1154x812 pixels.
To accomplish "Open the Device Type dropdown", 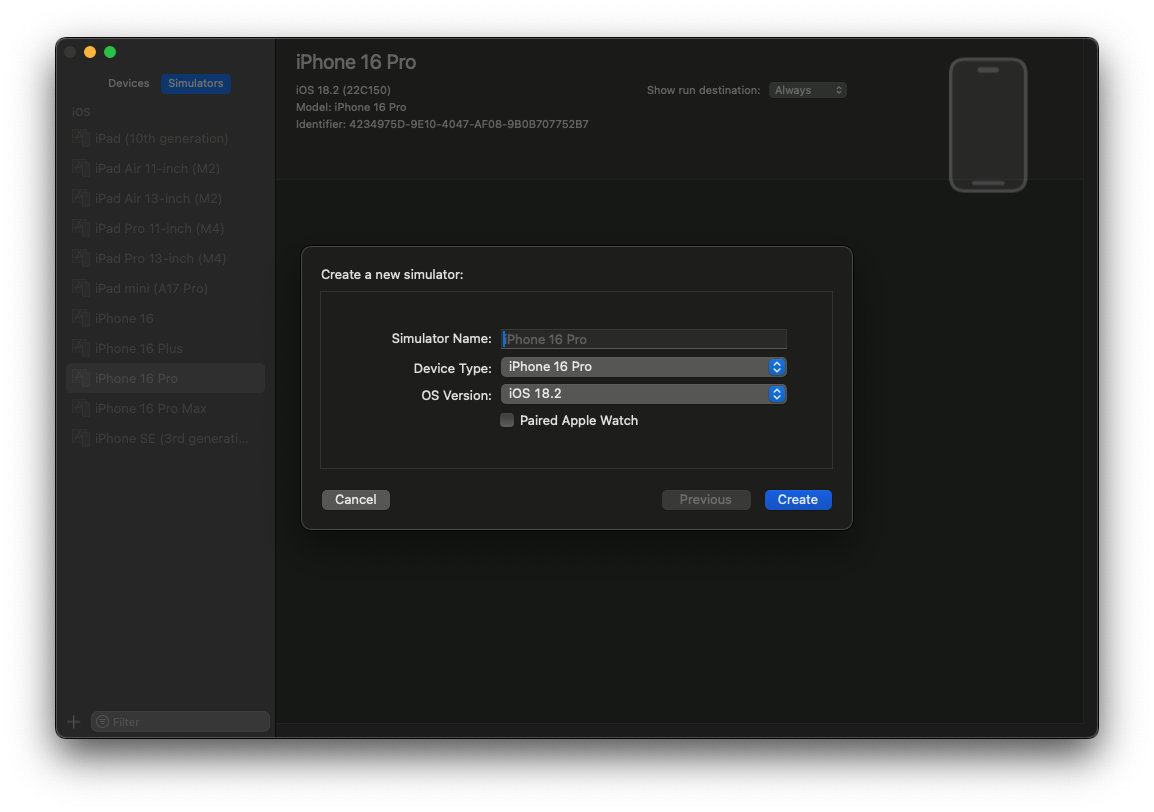I will click(643, 366).
